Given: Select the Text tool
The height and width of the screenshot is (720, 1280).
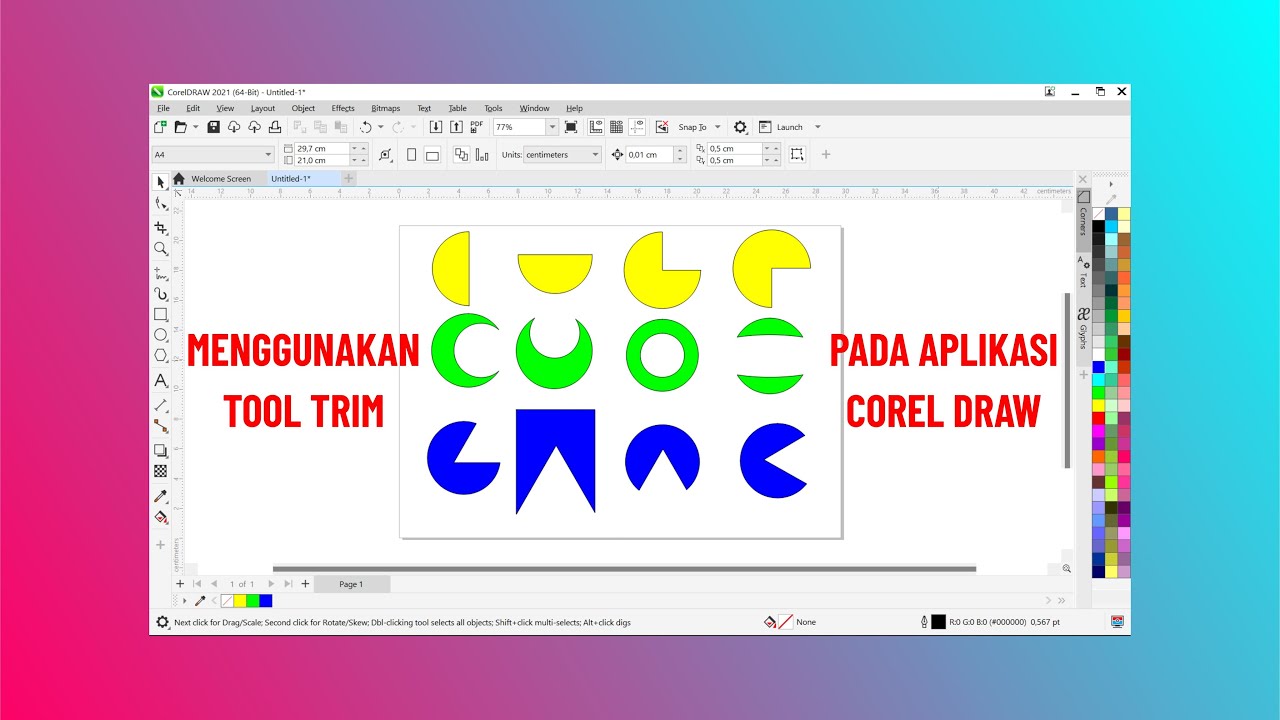Looking at the screenshot, I should [x=160, y=381].
